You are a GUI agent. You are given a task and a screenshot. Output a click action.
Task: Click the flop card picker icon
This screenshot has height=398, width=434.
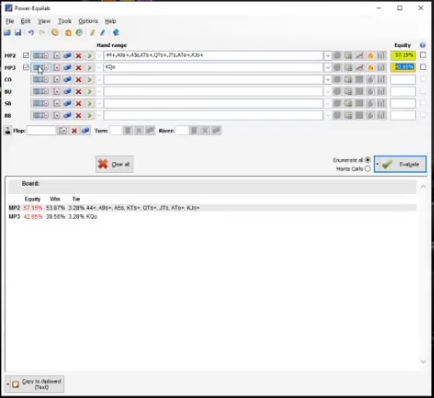pyautogui.click(x=63, y=131)
